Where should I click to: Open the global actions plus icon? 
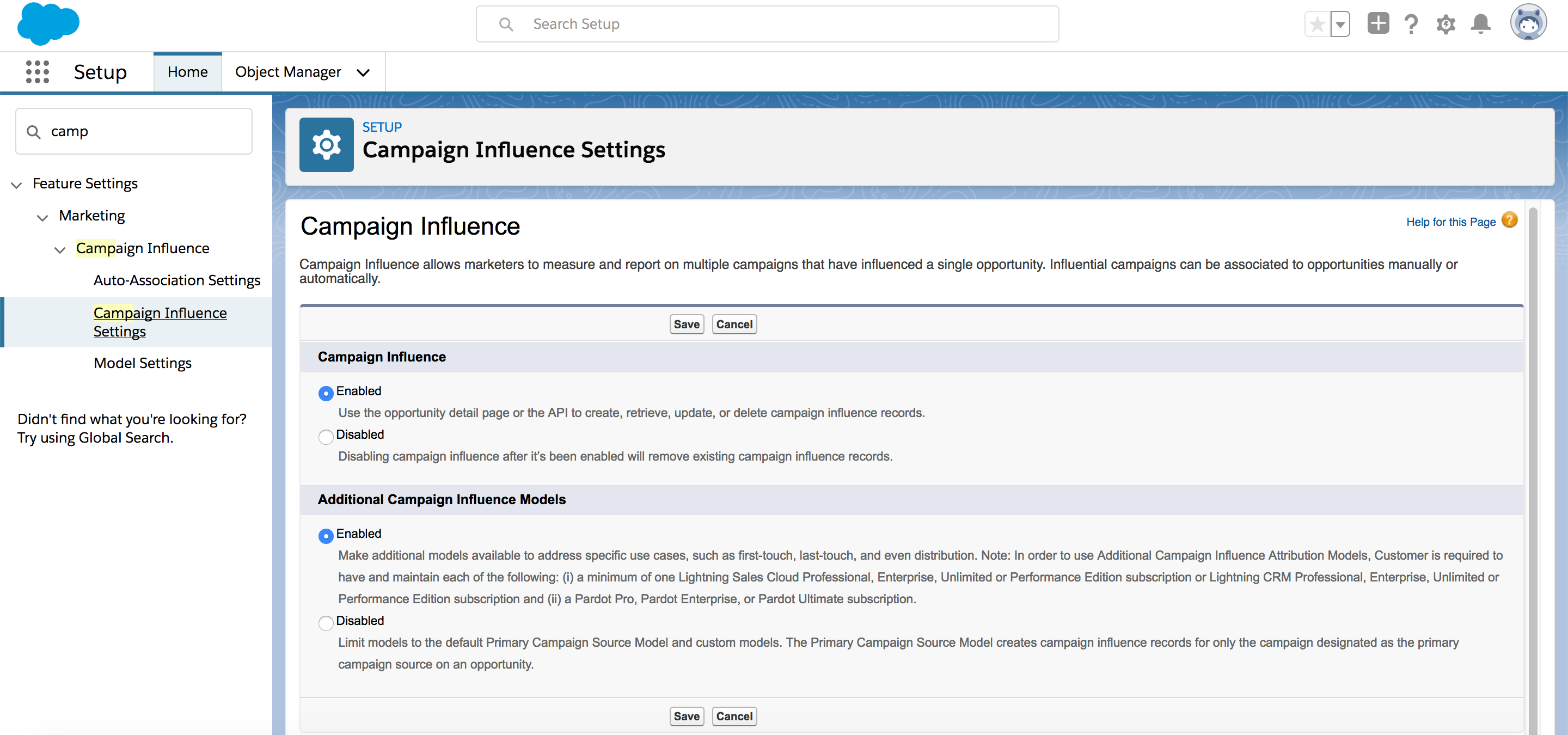pyautogui.click(x=1378, y=24)
